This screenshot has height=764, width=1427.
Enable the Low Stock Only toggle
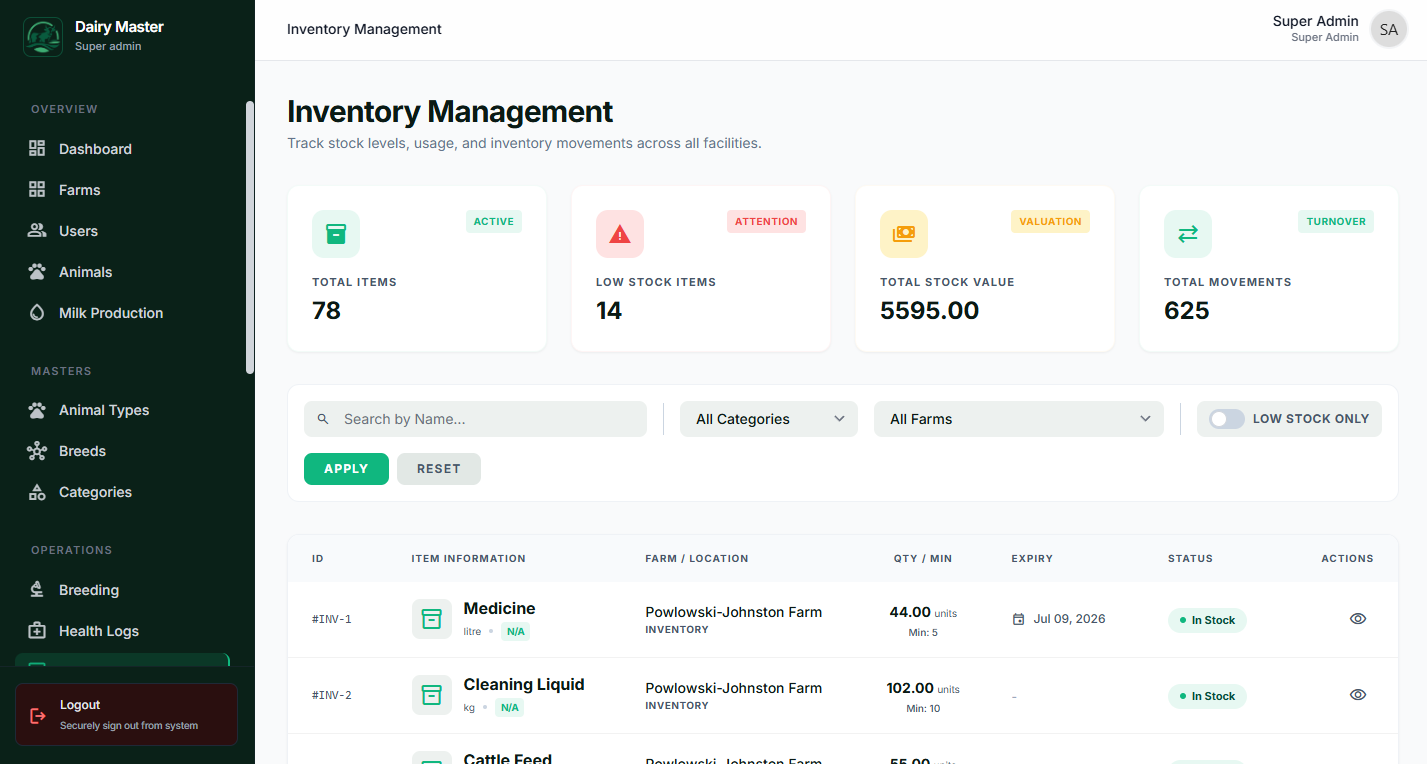(x=1227, y=419)
